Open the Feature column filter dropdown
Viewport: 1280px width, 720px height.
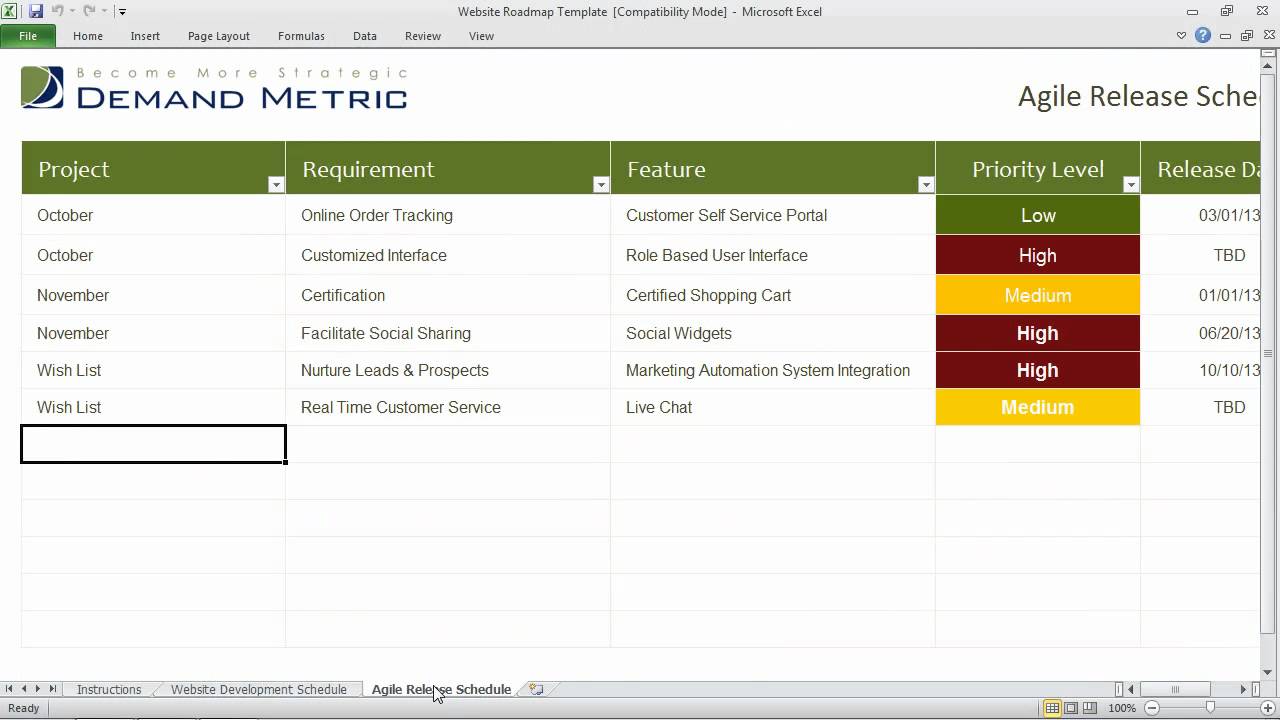(x=926, y=184)
